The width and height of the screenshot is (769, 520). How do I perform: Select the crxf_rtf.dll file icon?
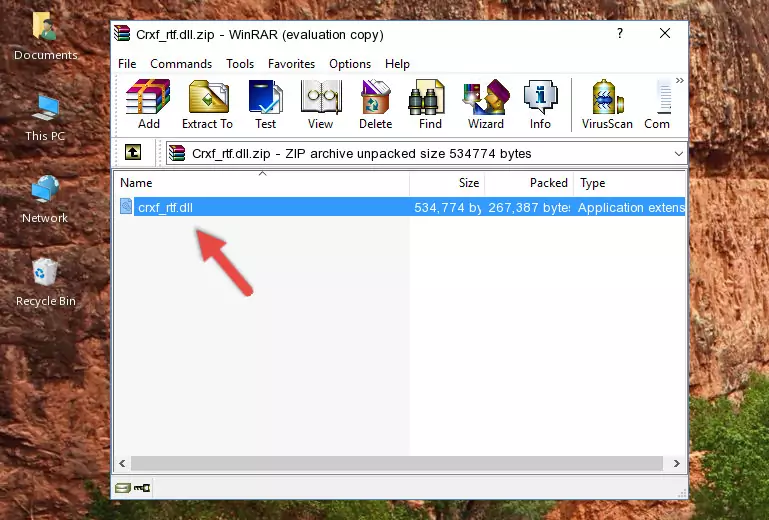[x=126, y=207]
